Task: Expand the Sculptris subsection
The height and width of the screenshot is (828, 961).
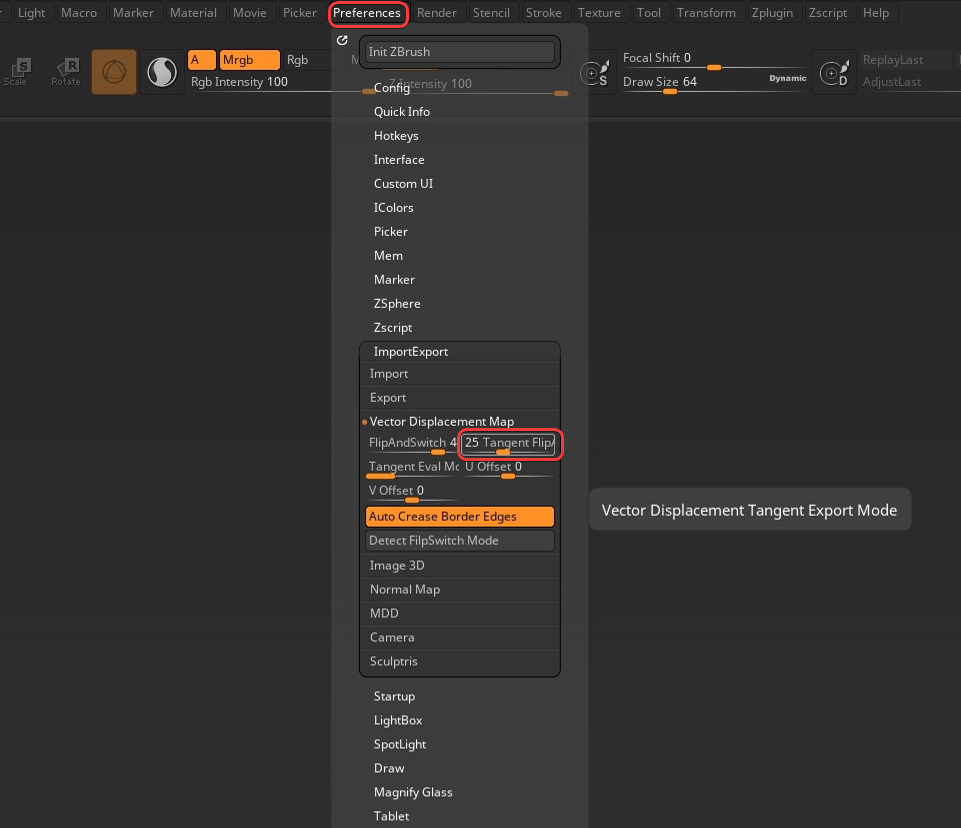Action: coord(393,661)
